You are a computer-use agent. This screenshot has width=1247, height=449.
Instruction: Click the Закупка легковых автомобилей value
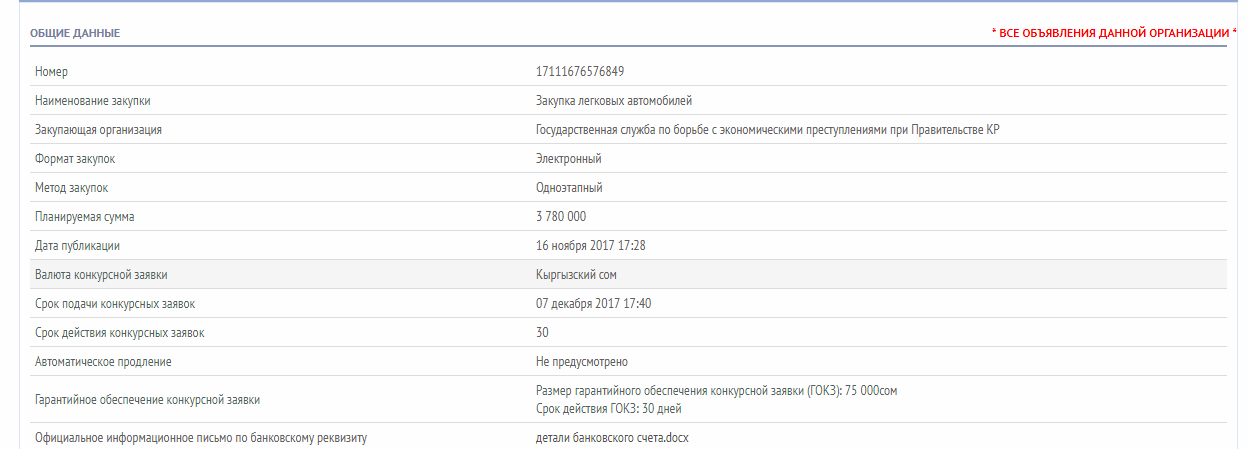(x=614, y=101)
